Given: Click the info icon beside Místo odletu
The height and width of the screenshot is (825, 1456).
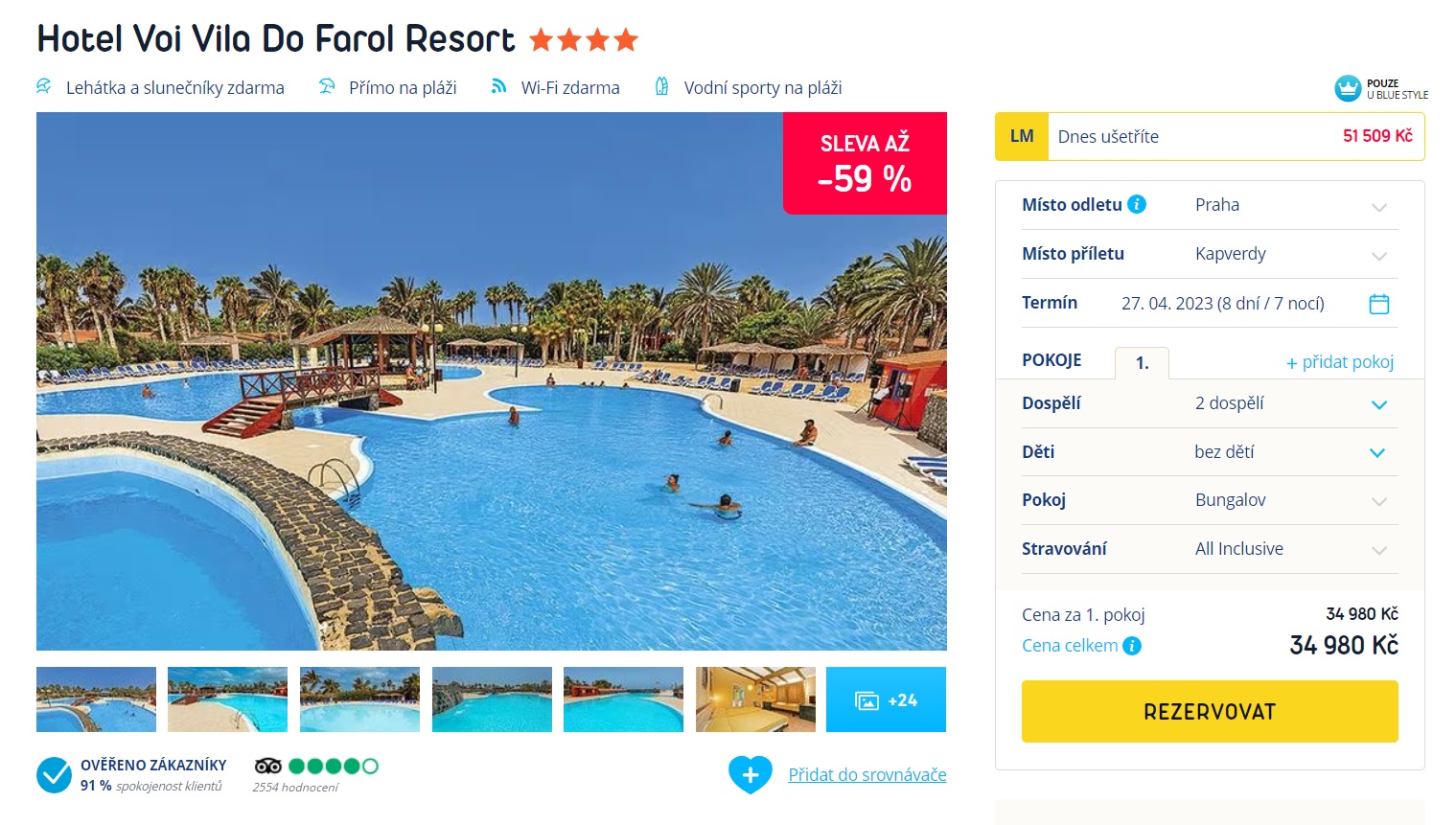Looking at the screenshot, I should pyautogui.click(x=1137, y=204).
